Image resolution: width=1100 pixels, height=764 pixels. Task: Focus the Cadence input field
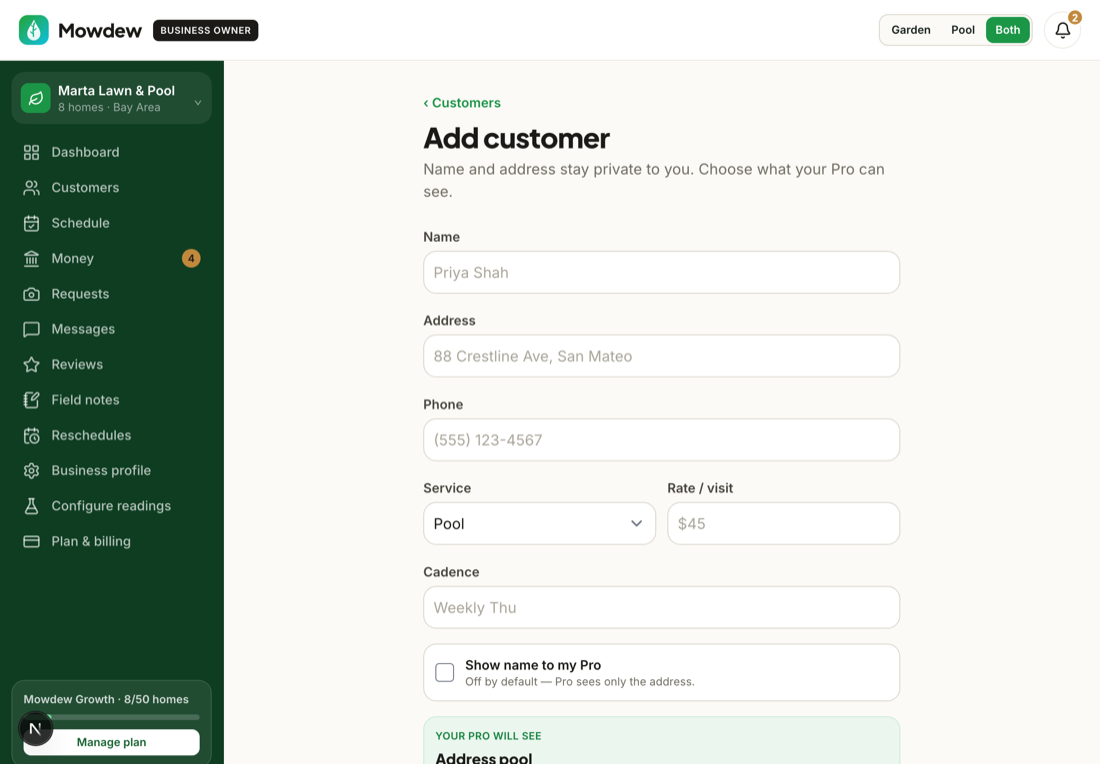click(661, 607)
